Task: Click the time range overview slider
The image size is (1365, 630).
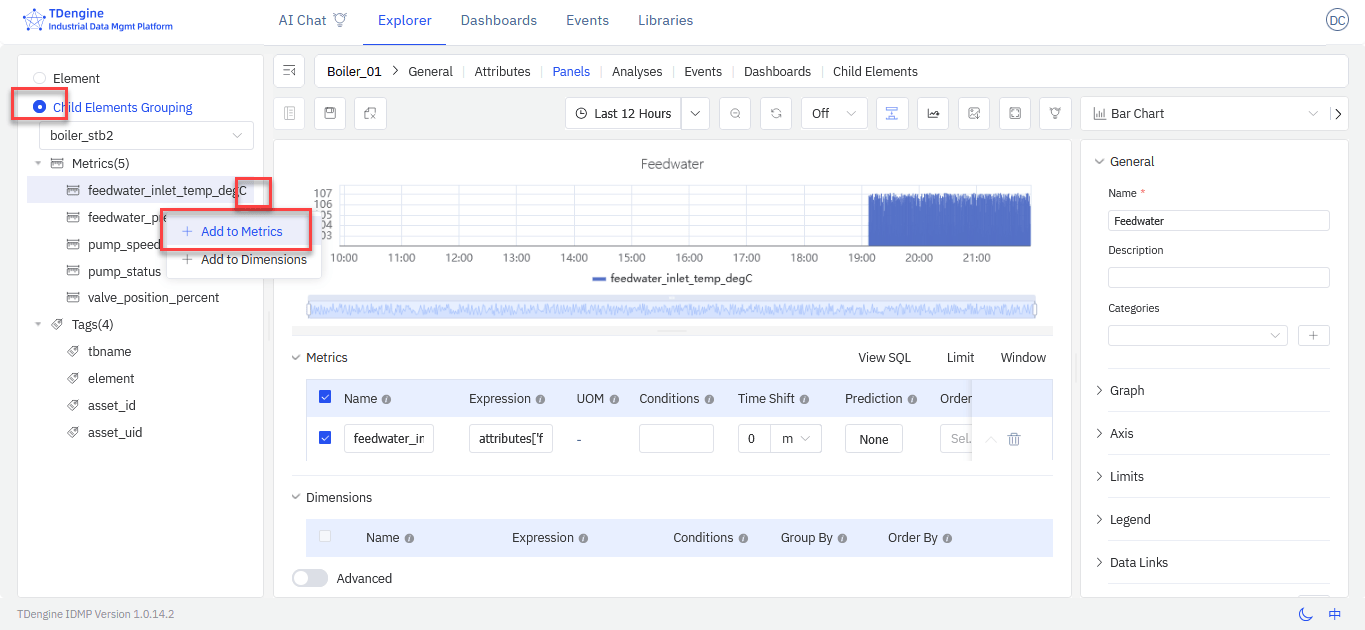Action: [671, 310]
